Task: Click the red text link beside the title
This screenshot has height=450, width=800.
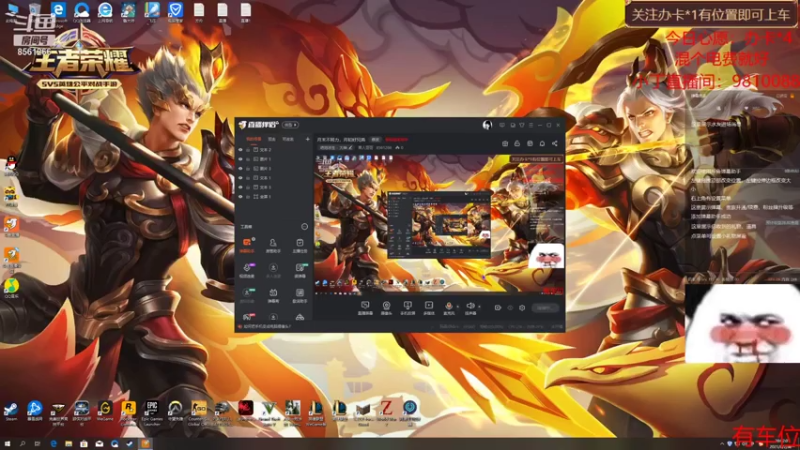Action: pyautogui.click(x=396, y=139)
